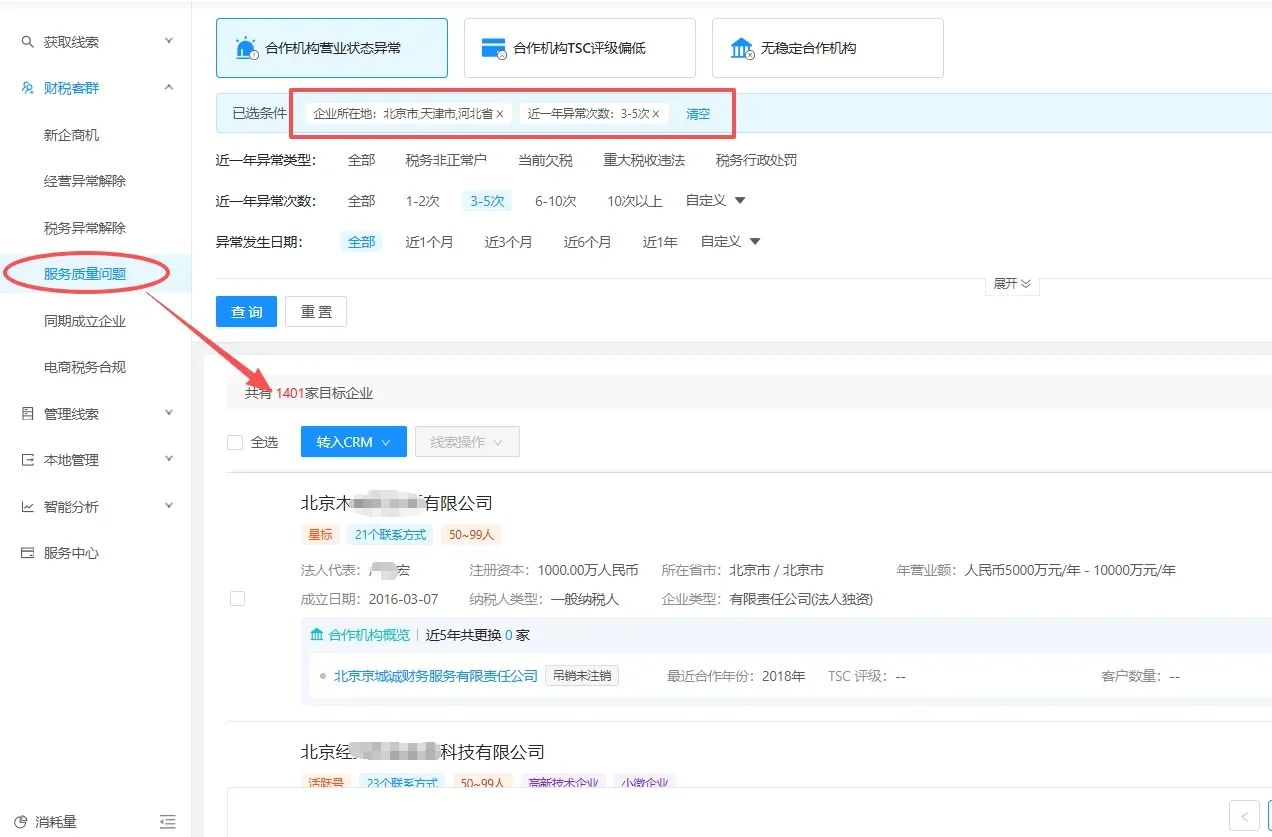
Task: Open the company ending 科技有限公司
Action: tap(422, 752)
